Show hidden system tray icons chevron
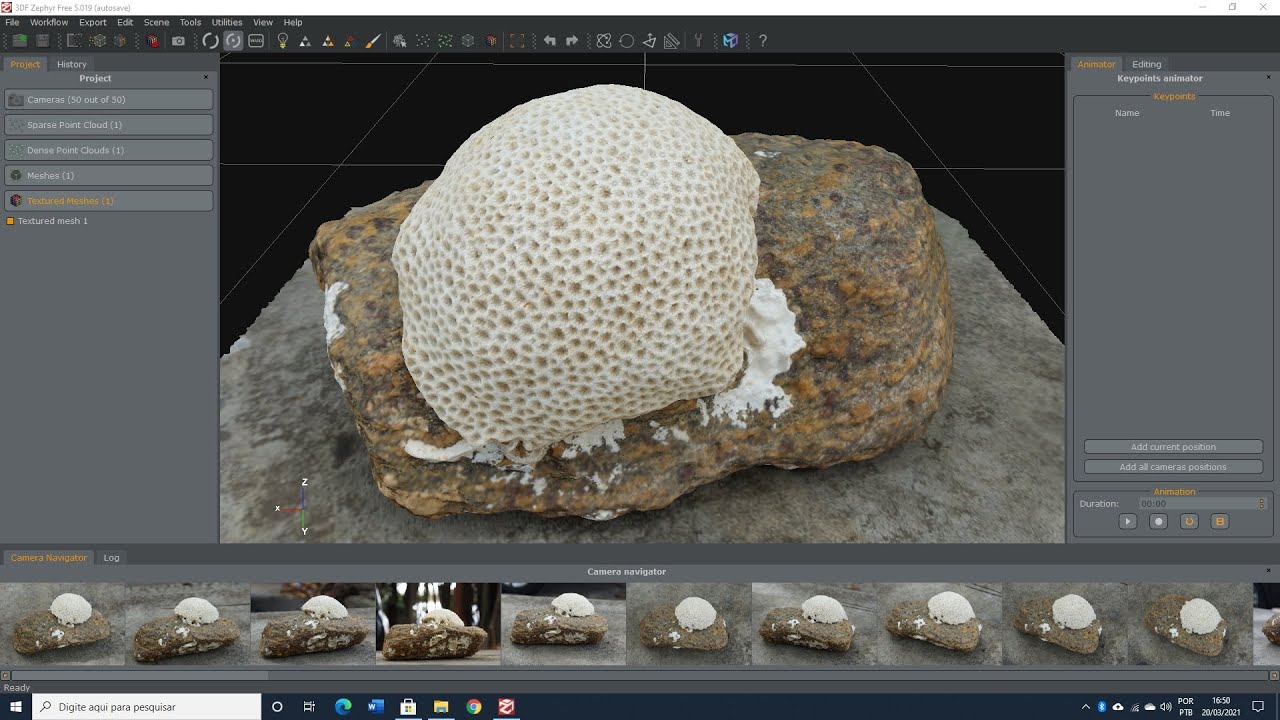This screenshot has height=720, width=1280. [x=1086, y=707]
